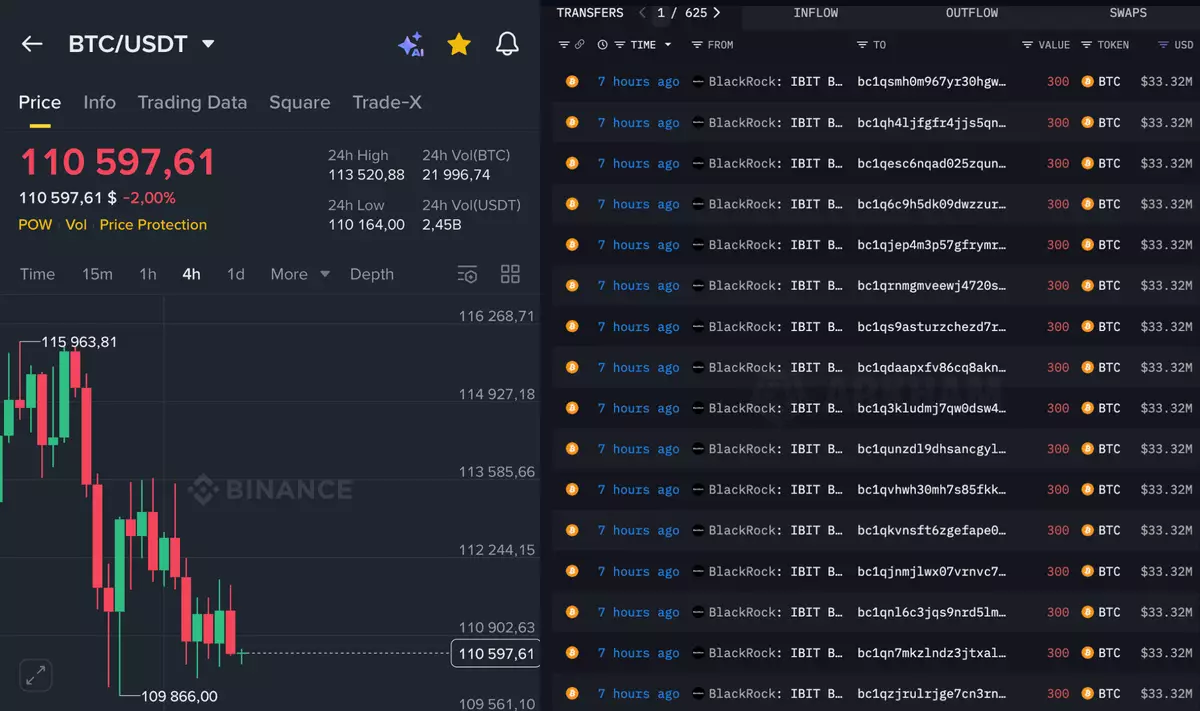Switch to the Trading Data tab

[x=192, y=102]
